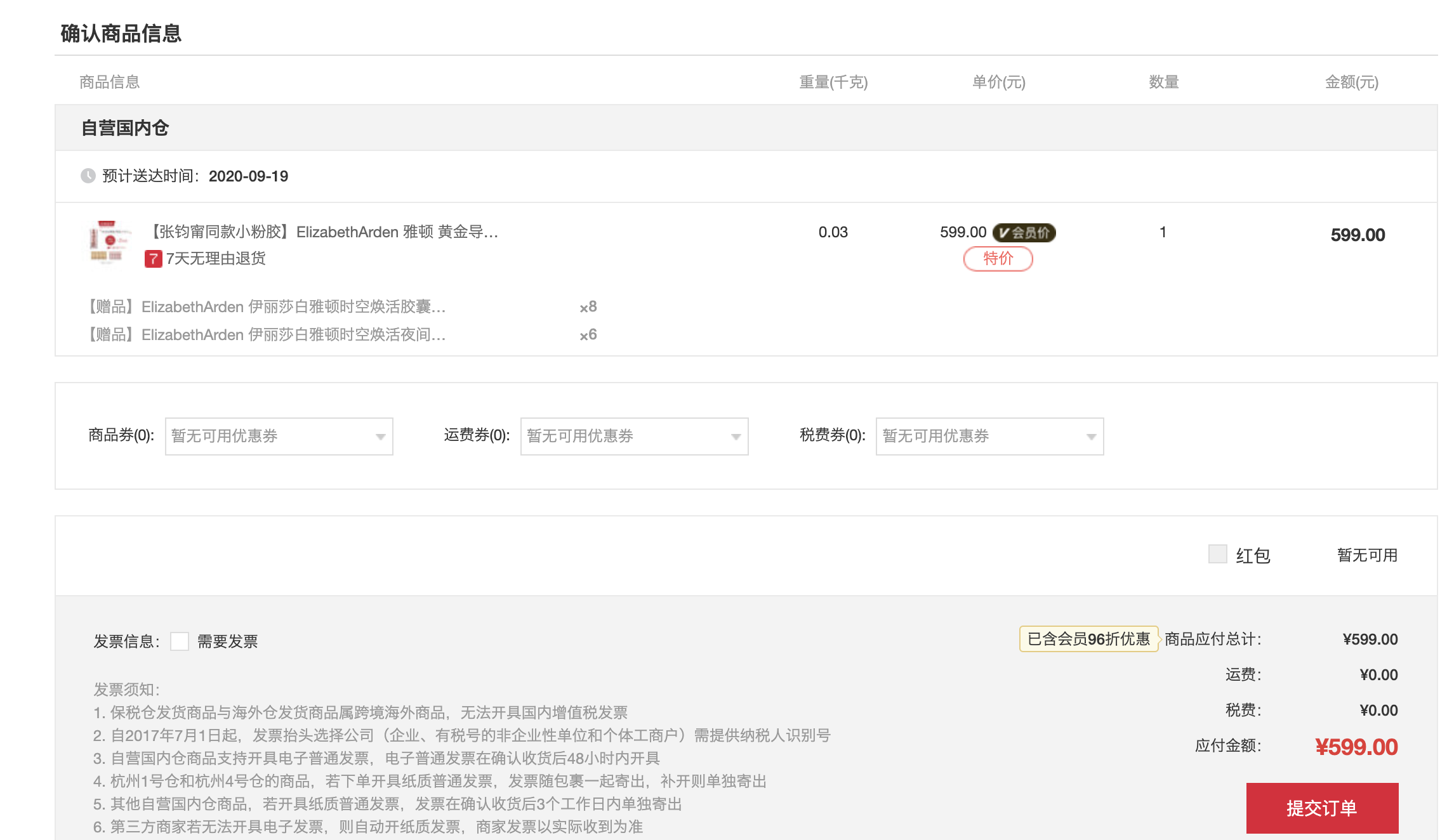Click the product quantity value 1
The width and height of the screenshot is (1447, 840).
click(1163, 232)
